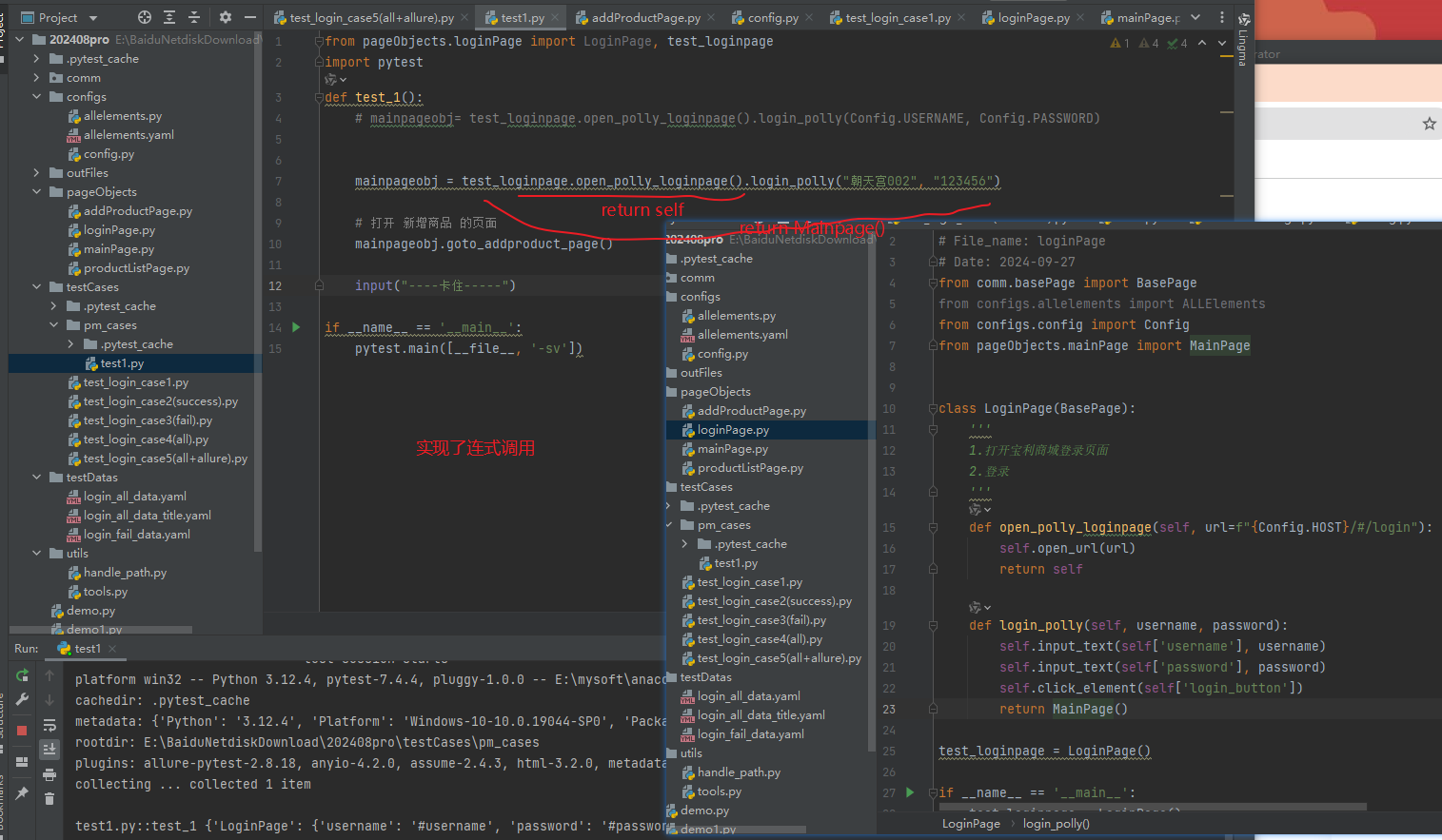1442x840 pixels.
Task: Click the Lingma logo icon
Action: 1243,18
